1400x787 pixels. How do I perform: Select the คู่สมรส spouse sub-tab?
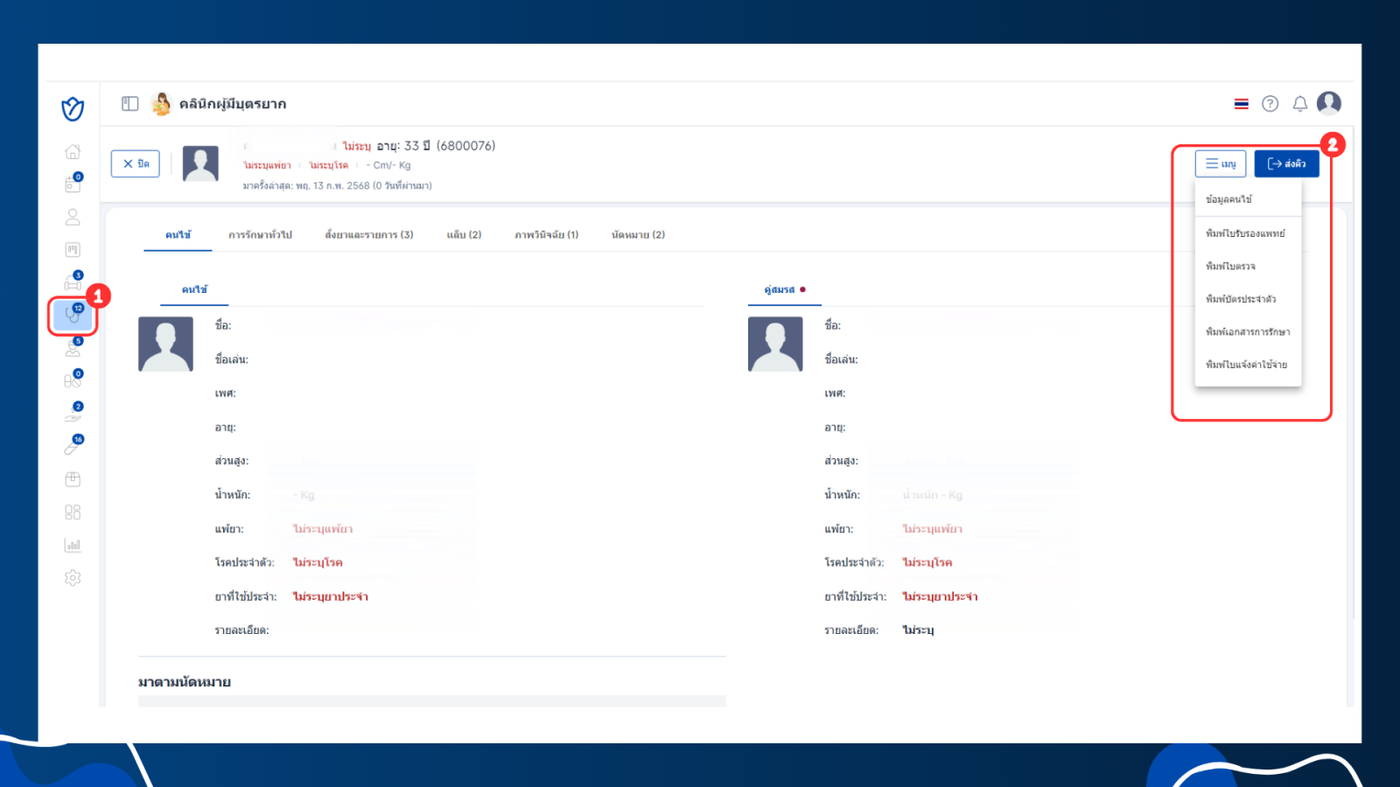pos(784,290)
